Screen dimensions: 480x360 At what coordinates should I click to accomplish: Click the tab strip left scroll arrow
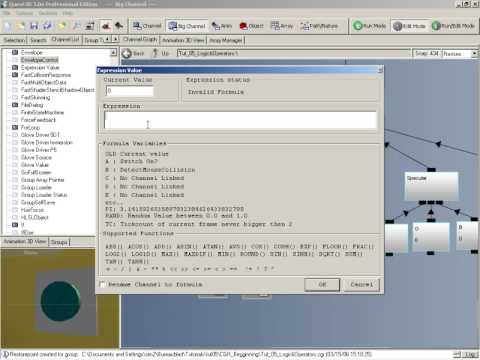(x=107, y=39)
